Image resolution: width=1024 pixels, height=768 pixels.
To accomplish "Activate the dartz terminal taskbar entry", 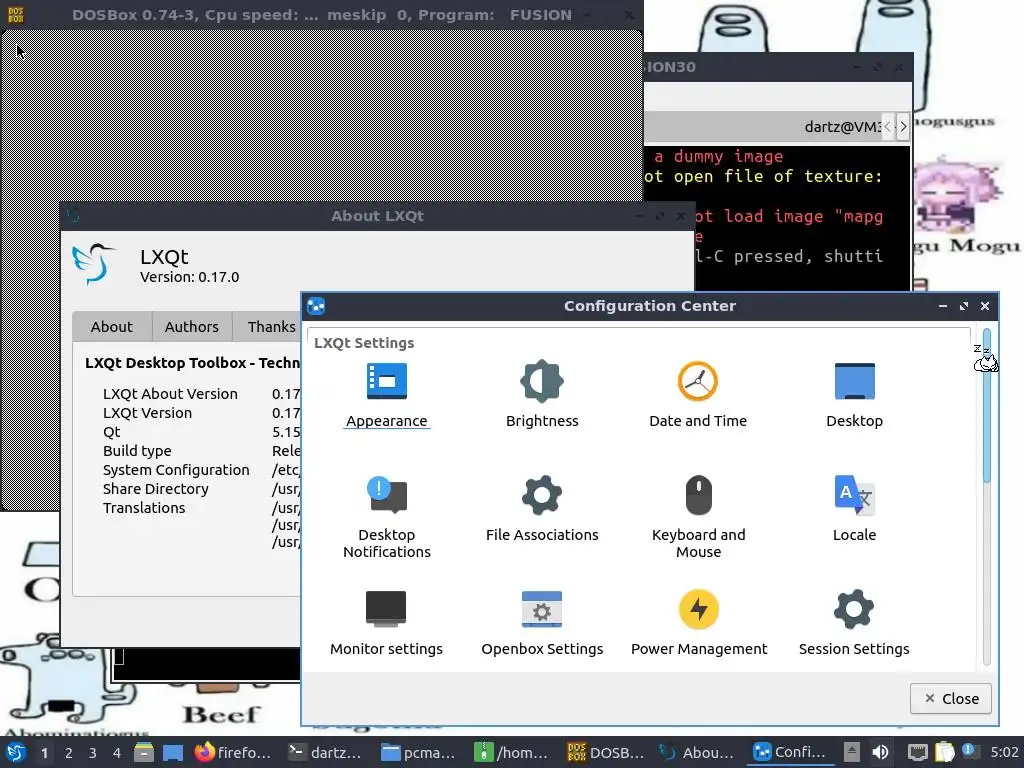I will (326, 752).
